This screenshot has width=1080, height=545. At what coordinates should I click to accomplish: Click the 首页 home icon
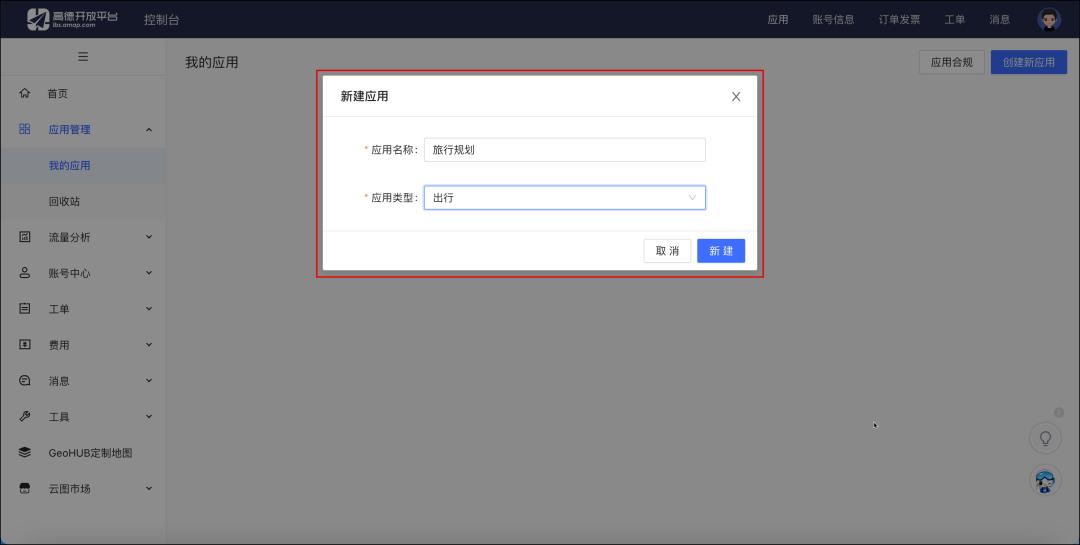(25, 93)
